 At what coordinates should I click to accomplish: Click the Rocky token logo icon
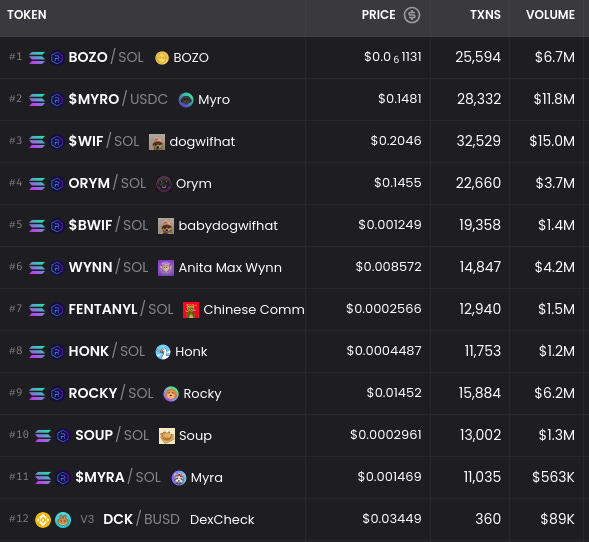[x=171, y=394]
